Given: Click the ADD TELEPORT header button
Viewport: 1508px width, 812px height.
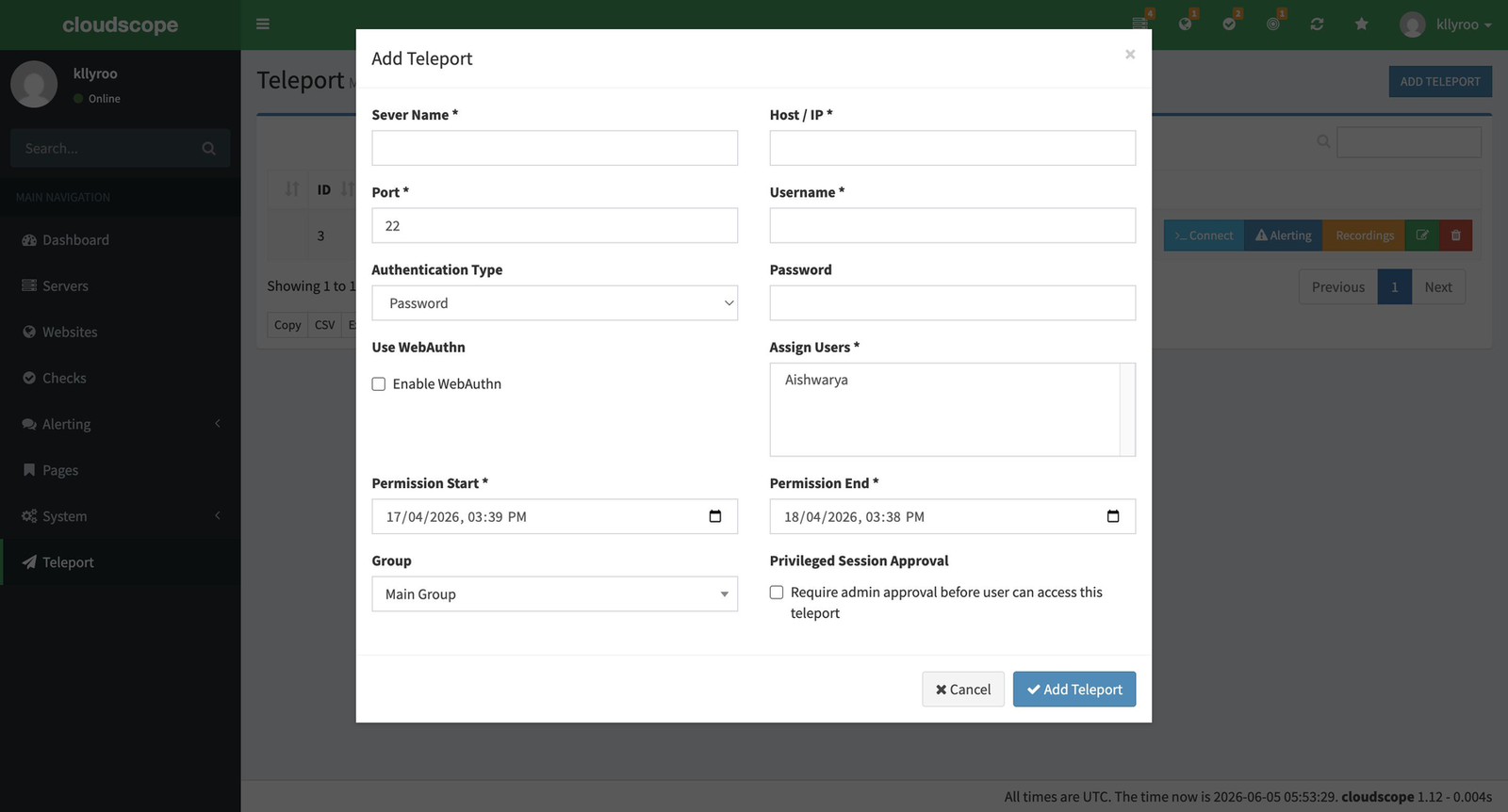Looking at the screenshot, I should click(1439, 82).
